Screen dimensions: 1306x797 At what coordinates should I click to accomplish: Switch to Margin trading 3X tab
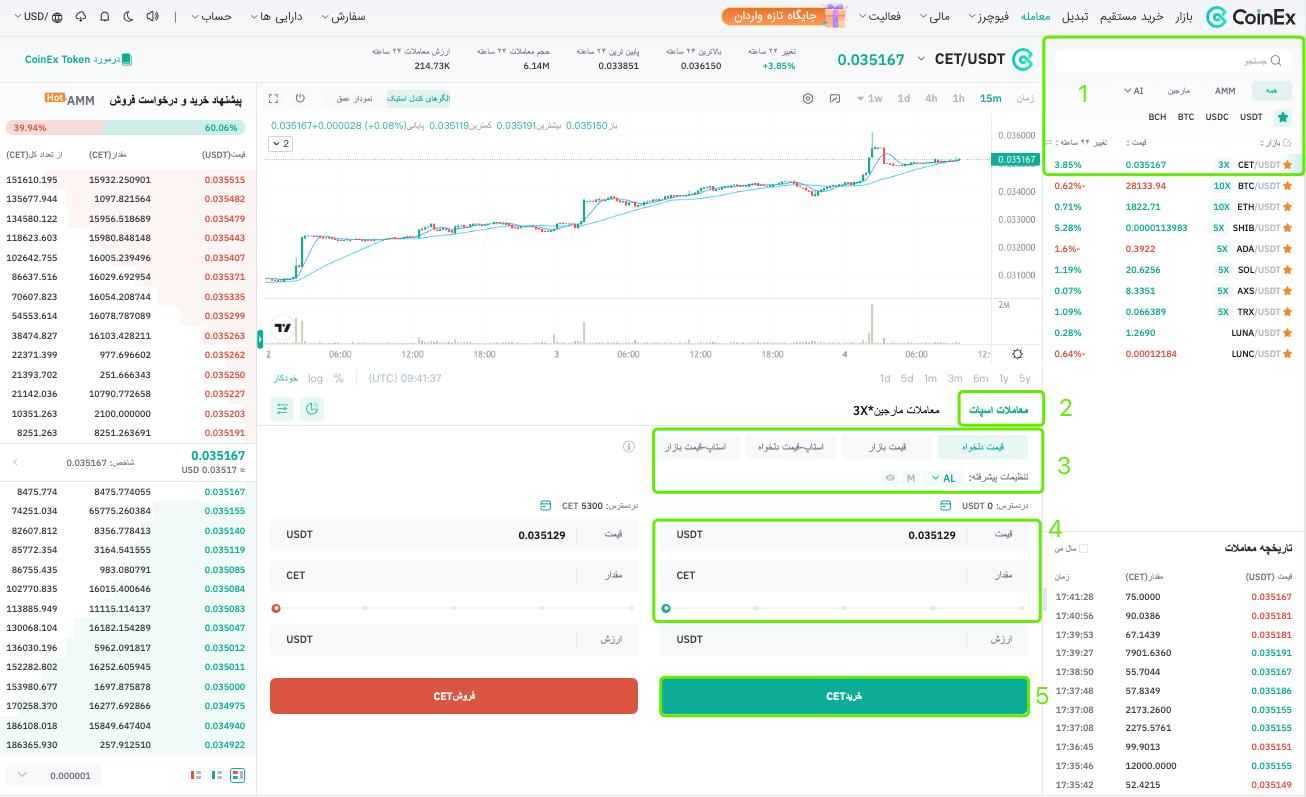tap(896, 410)
